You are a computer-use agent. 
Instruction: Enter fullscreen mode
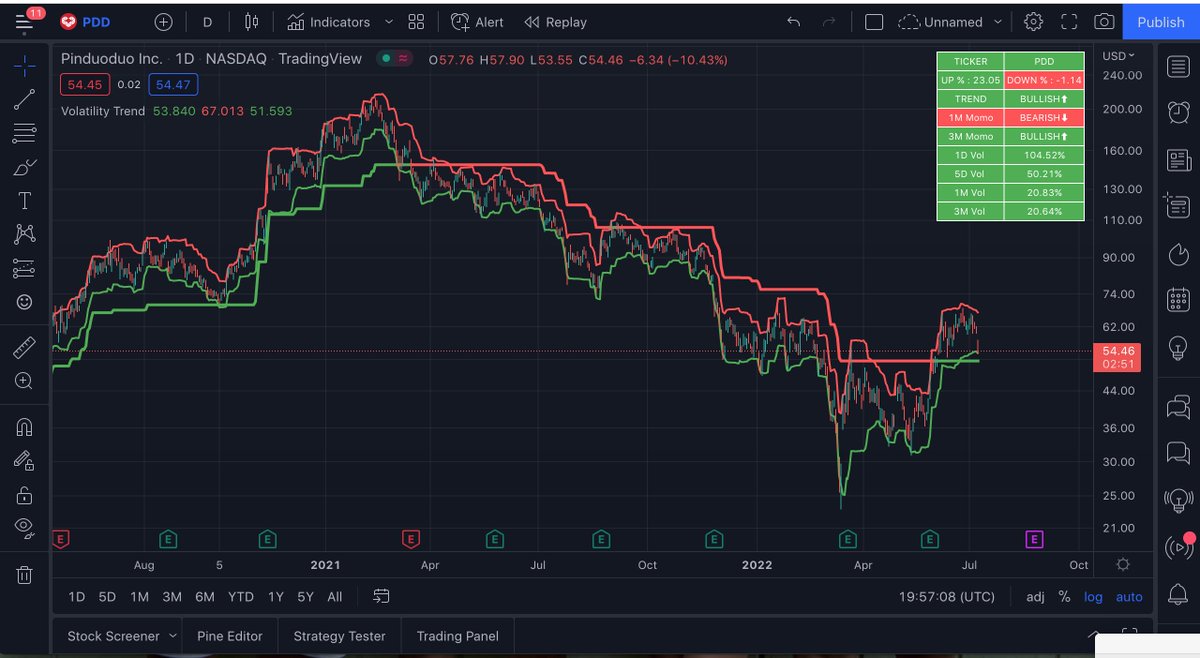1069,21
